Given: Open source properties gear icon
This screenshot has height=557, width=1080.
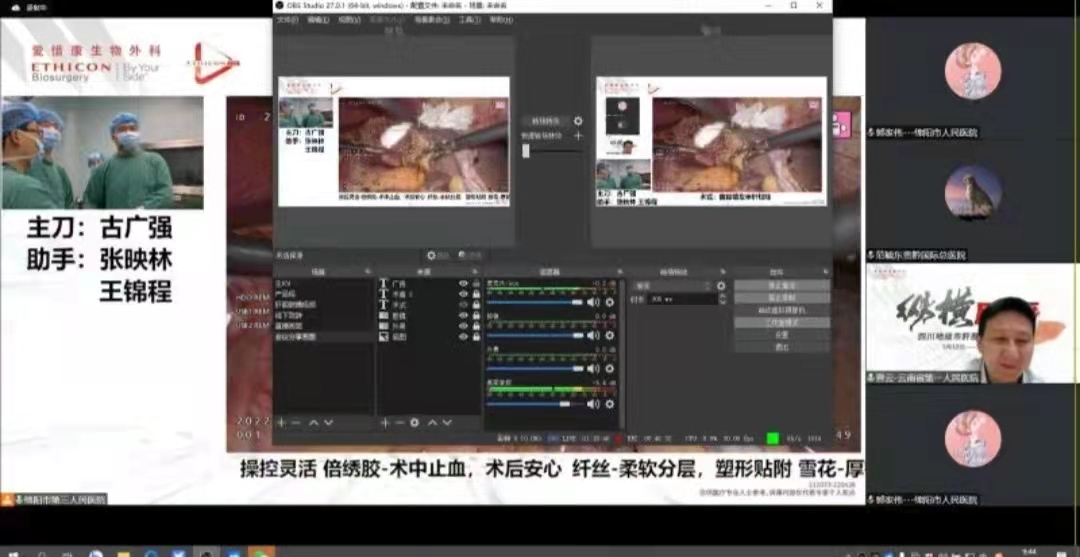Looking at the screenshot, I should (x=414, y=423).
